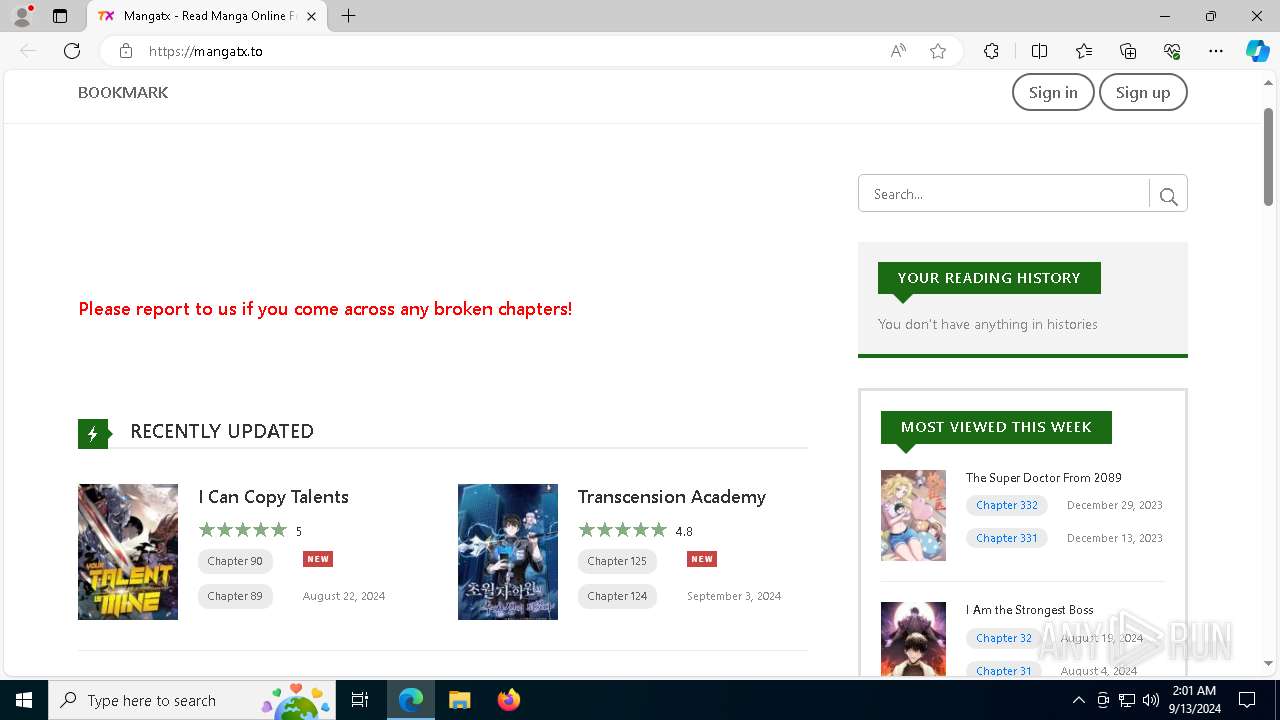Viewport: 1280px width, 720px height.
Task: Refresh the current page
Action: pyautogui.click(x=72, y=51)
